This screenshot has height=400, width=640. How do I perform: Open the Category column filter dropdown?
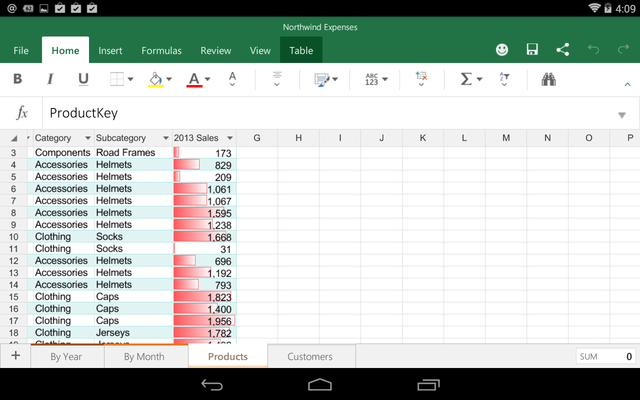tap(87, 138)
